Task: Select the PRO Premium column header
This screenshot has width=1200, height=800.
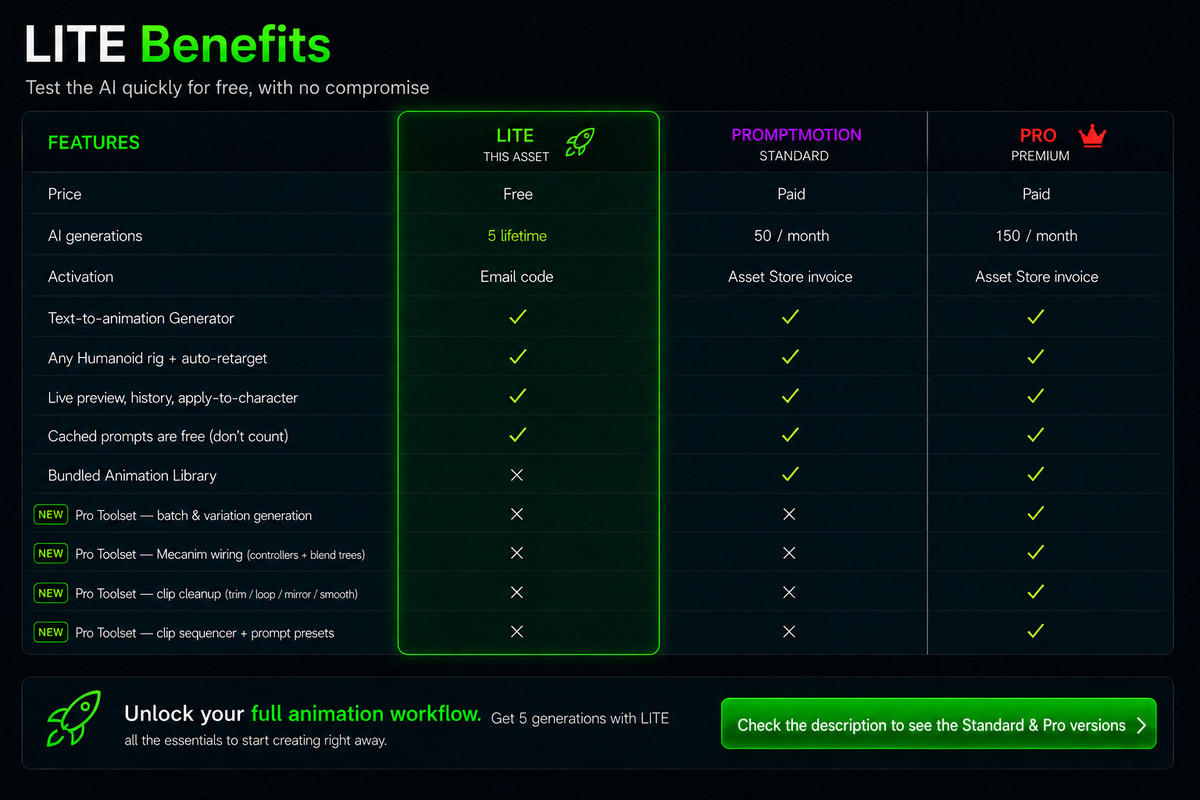Action: click(1040, 144)
